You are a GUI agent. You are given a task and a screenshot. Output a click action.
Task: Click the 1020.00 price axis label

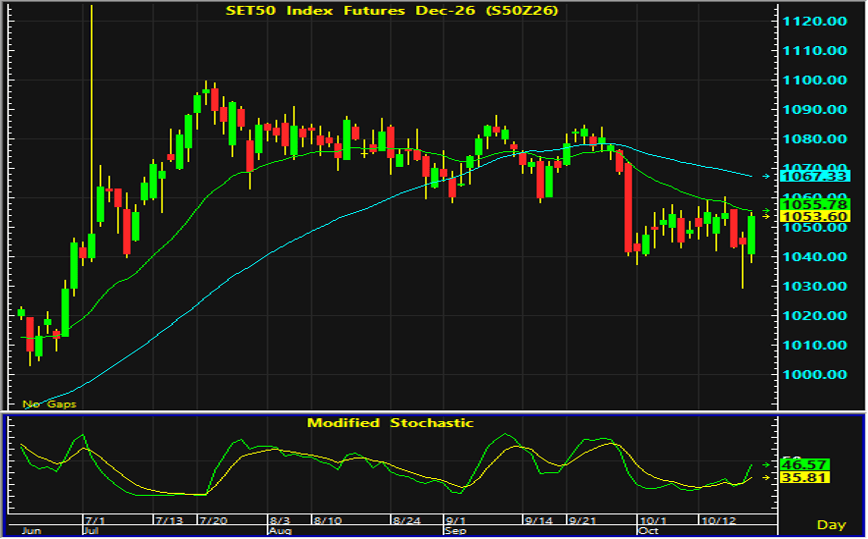click(x=814, y=316)
